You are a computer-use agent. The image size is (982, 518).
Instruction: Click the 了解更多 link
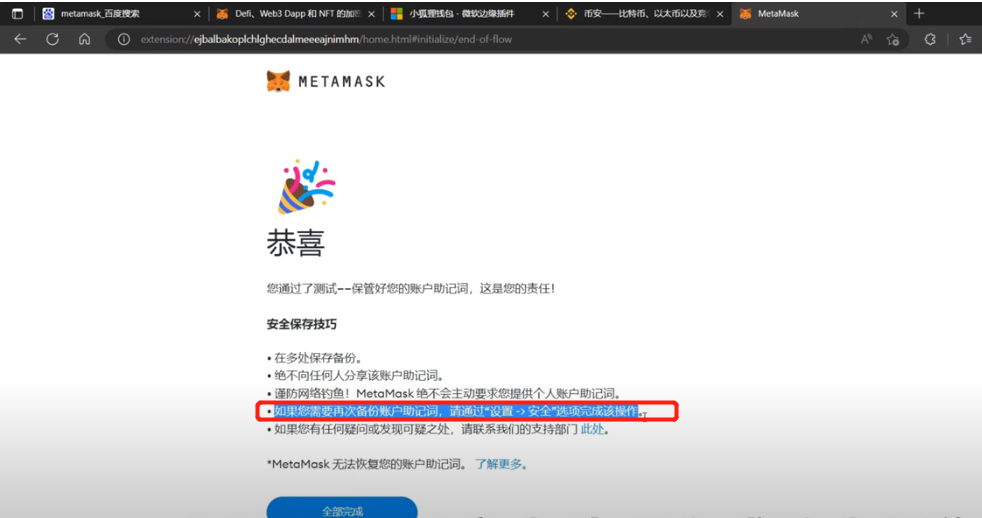coord(500,464)
